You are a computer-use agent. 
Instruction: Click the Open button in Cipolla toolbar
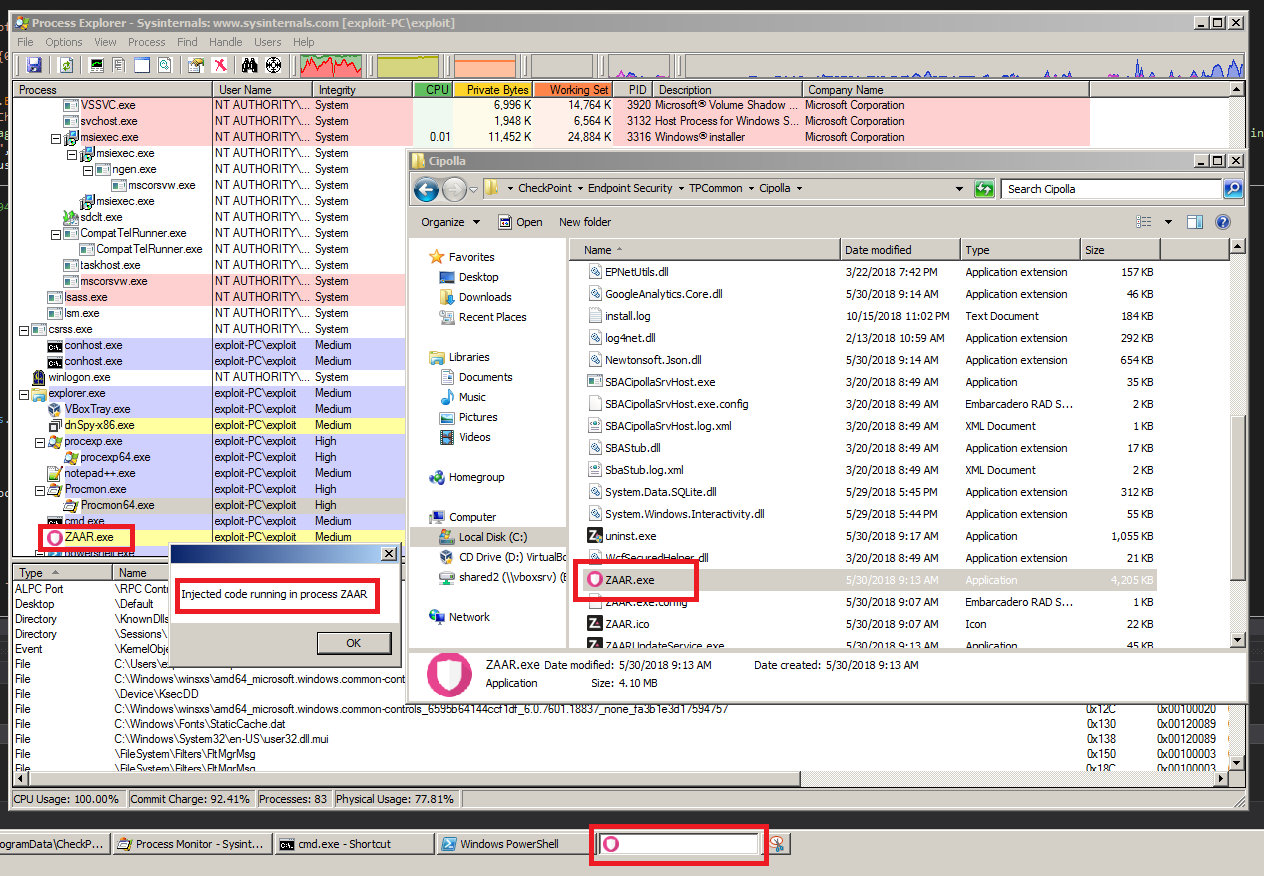pyautogui.click(x=520, y=222)
